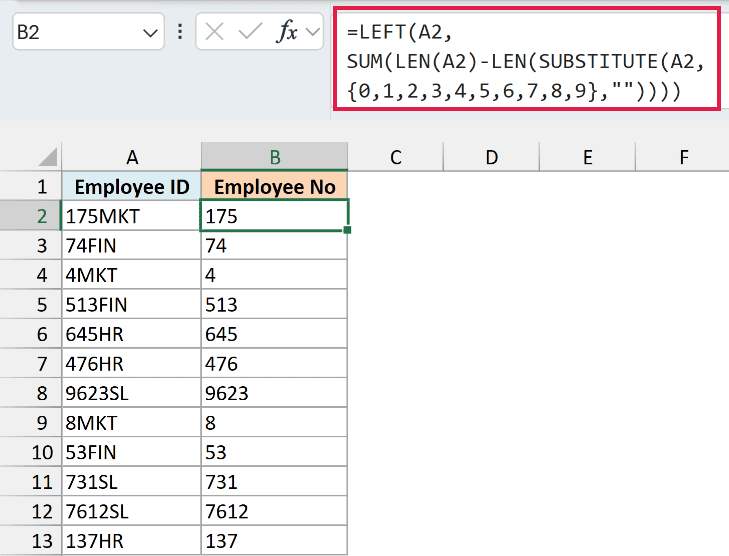Image resolution: width=729 pixels, height=556 pixels.
Task: Select cell B13 showing 137
Action: (274, 541)
